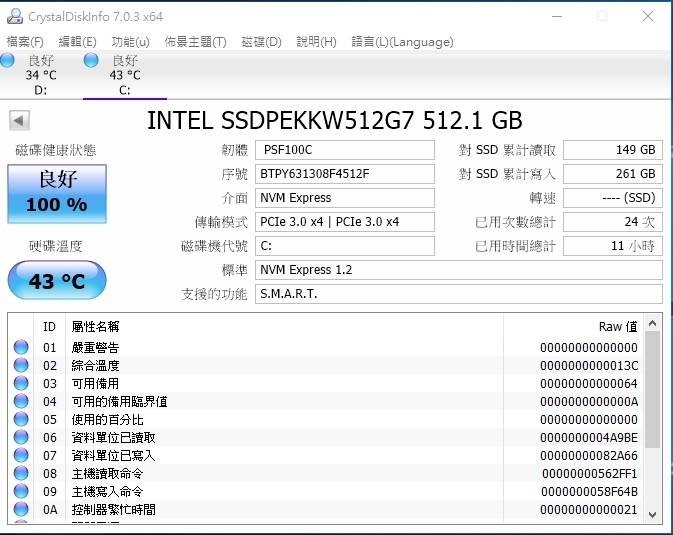673x535 pixels.
Task: Click status icon for attribute 08 主機讀取命令
Action: pyautogui.click(x=21, y=473)
